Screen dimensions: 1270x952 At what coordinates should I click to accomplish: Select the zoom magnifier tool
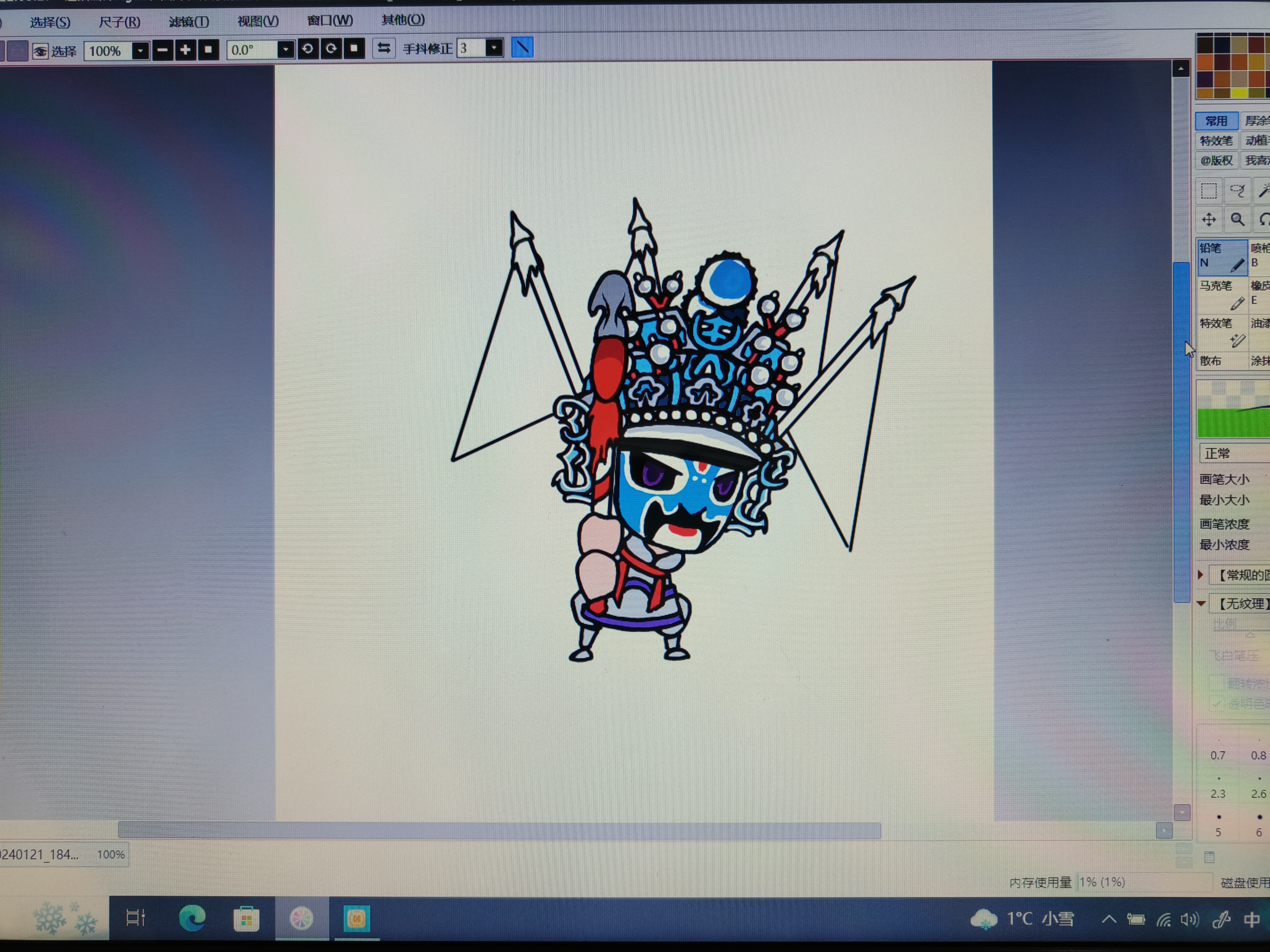click(x=1237, y=220)
